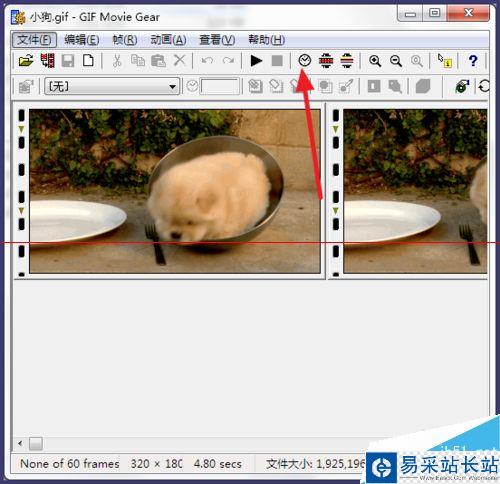The height and width of the screenshot is (484, 500).
Task: Create a new blank animation
Action: click(x=88, y=61)
